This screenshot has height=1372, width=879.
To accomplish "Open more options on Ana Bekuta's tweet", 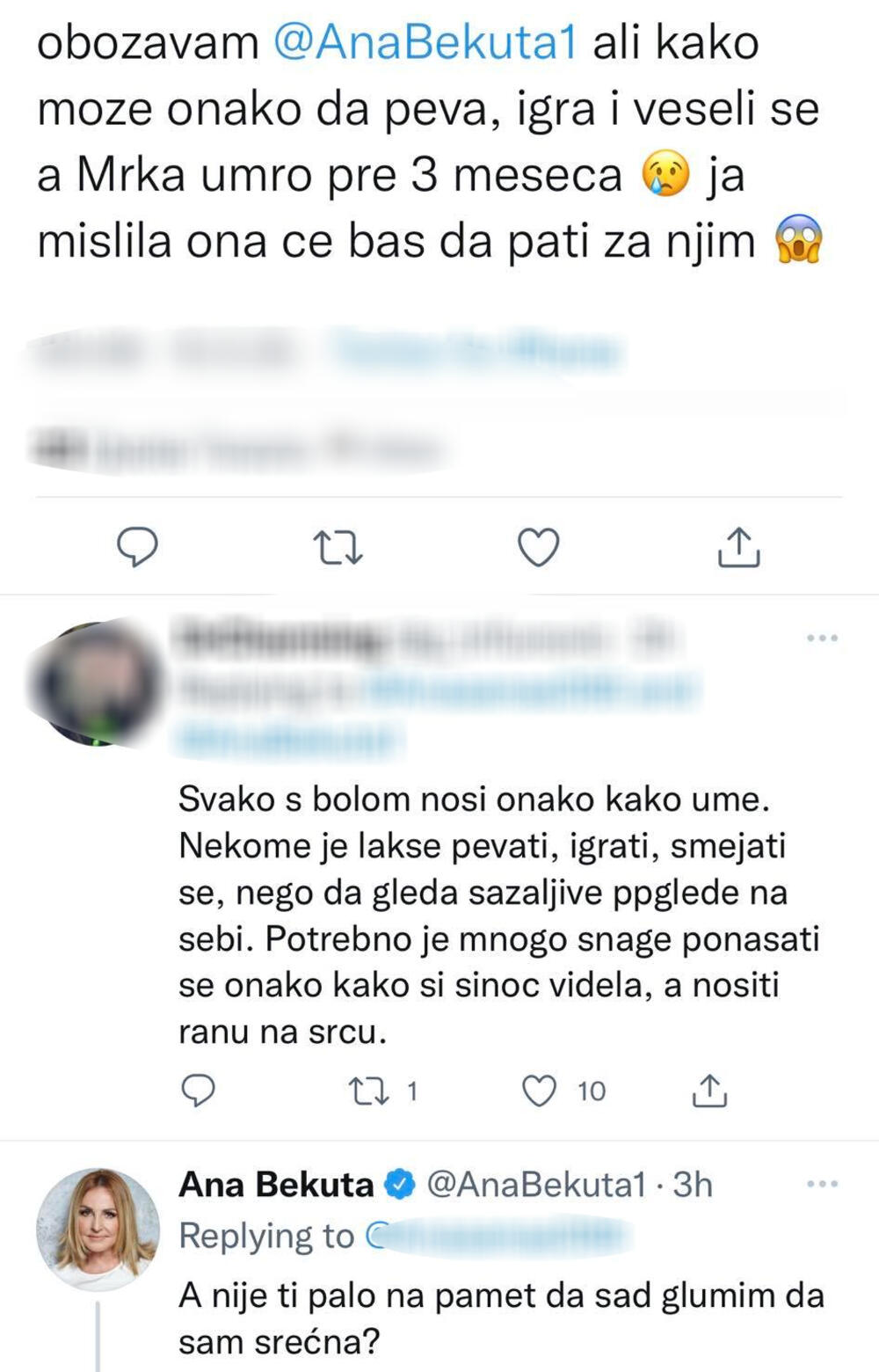I will pos(822,1185).
